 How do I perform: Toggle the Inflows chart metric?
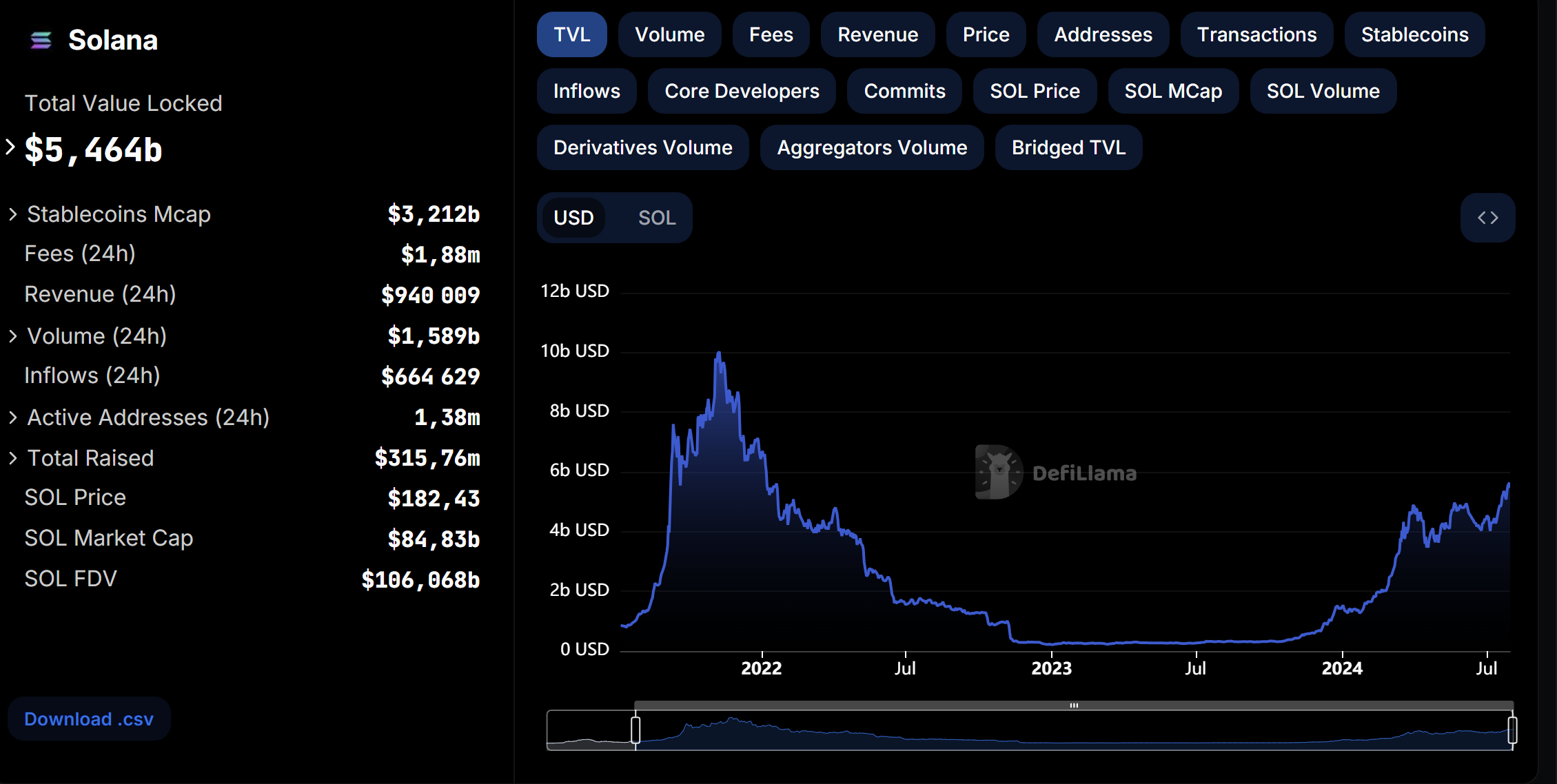tap(587, 91)
